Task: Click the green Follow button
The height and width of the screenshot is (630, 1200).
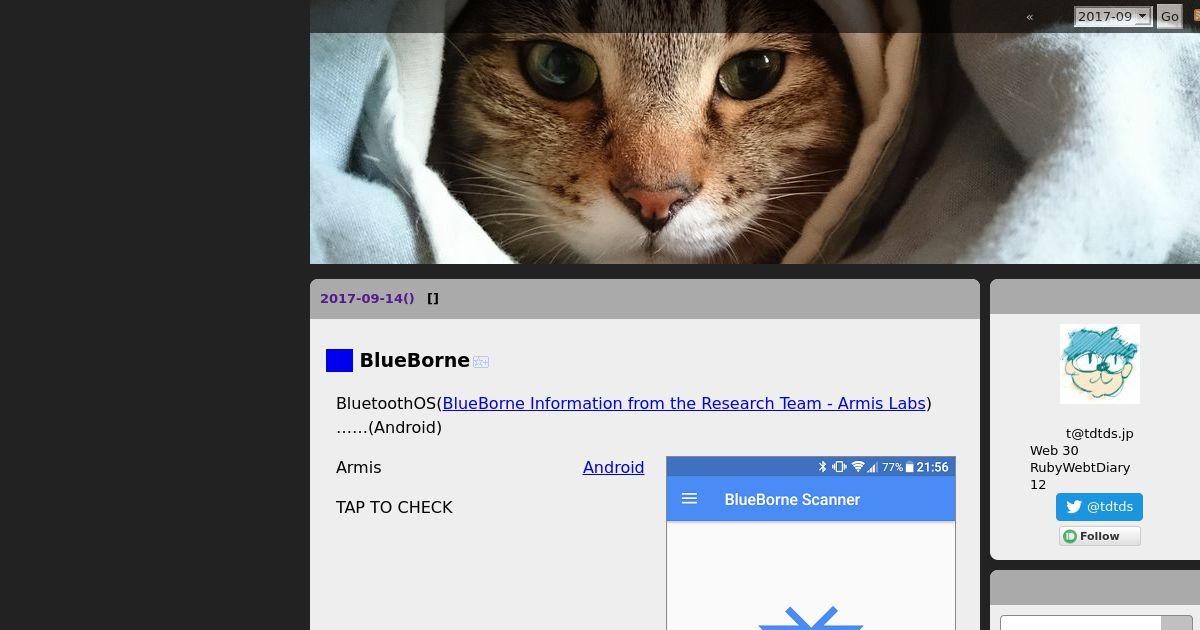Action: (x=1100, y=536)
